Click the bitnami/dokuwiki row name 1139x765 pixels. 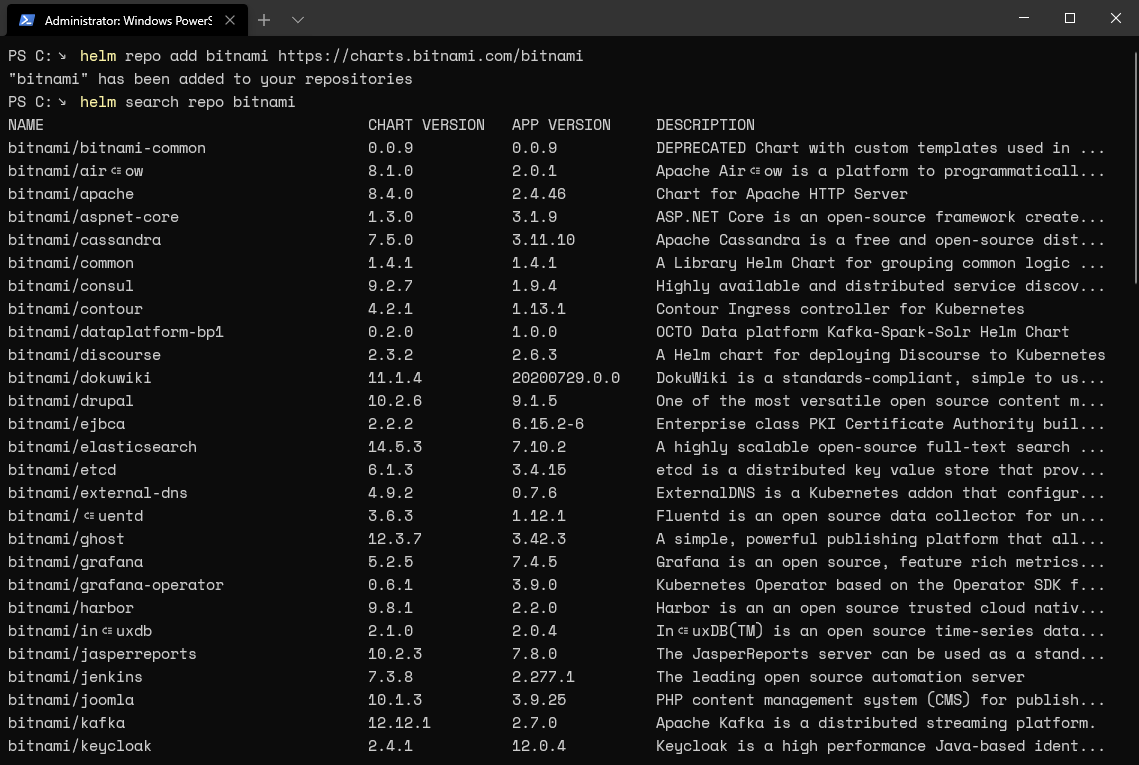79,378
